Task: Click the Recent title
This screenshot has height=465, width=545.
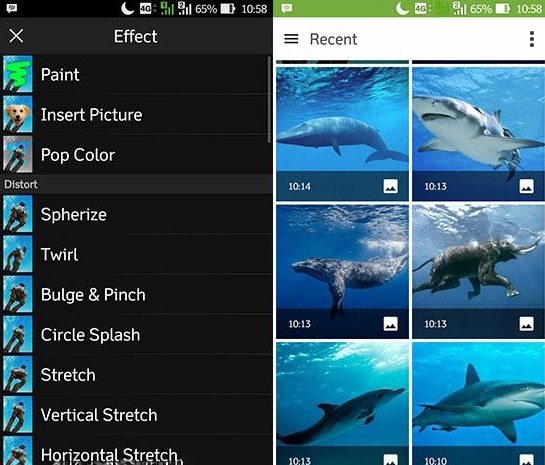Action: coord(333,39)
